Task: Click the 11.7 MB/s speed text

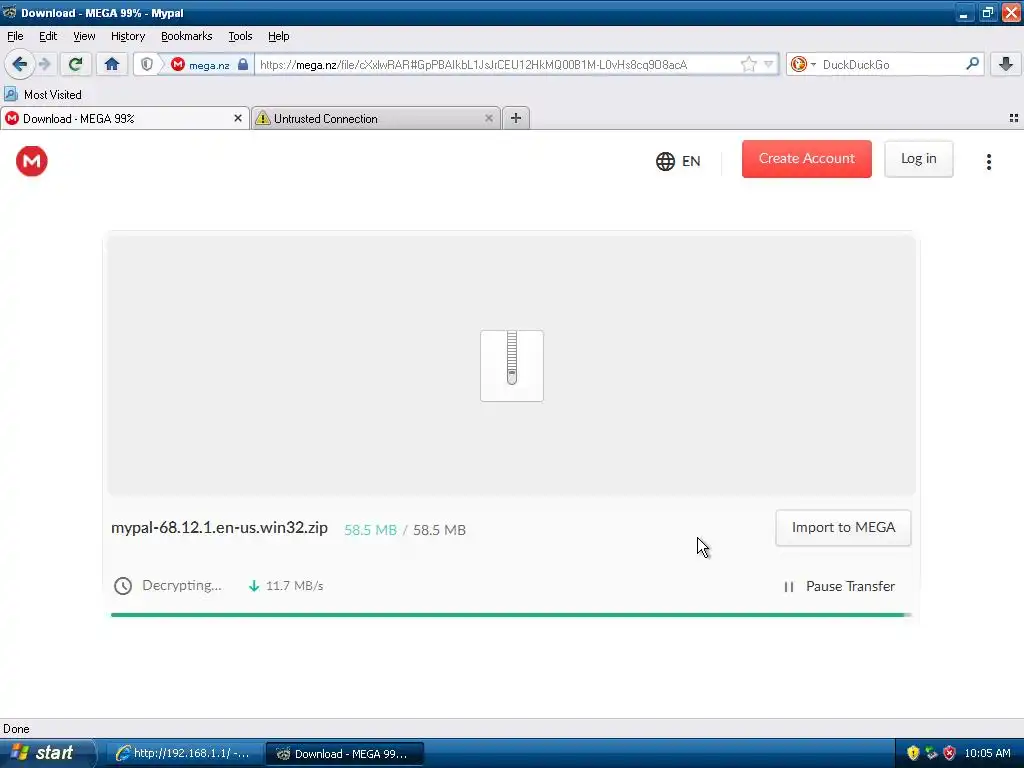Action: [x=295, y=586]
